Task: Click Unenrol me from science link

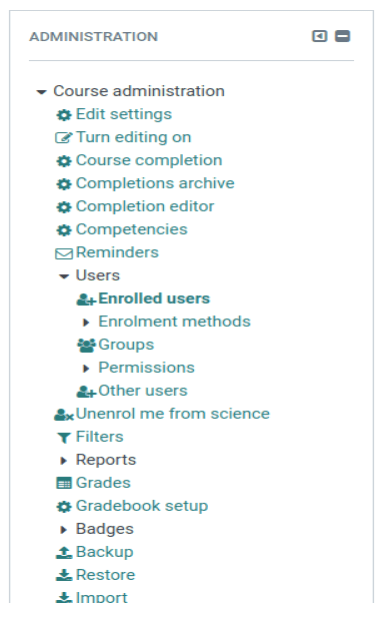Action: point(173,414)
